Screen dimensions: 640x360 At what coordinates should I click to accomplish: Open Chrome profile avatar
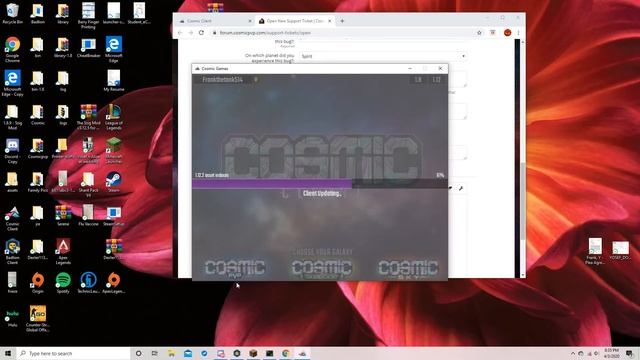tap(507, 33)
